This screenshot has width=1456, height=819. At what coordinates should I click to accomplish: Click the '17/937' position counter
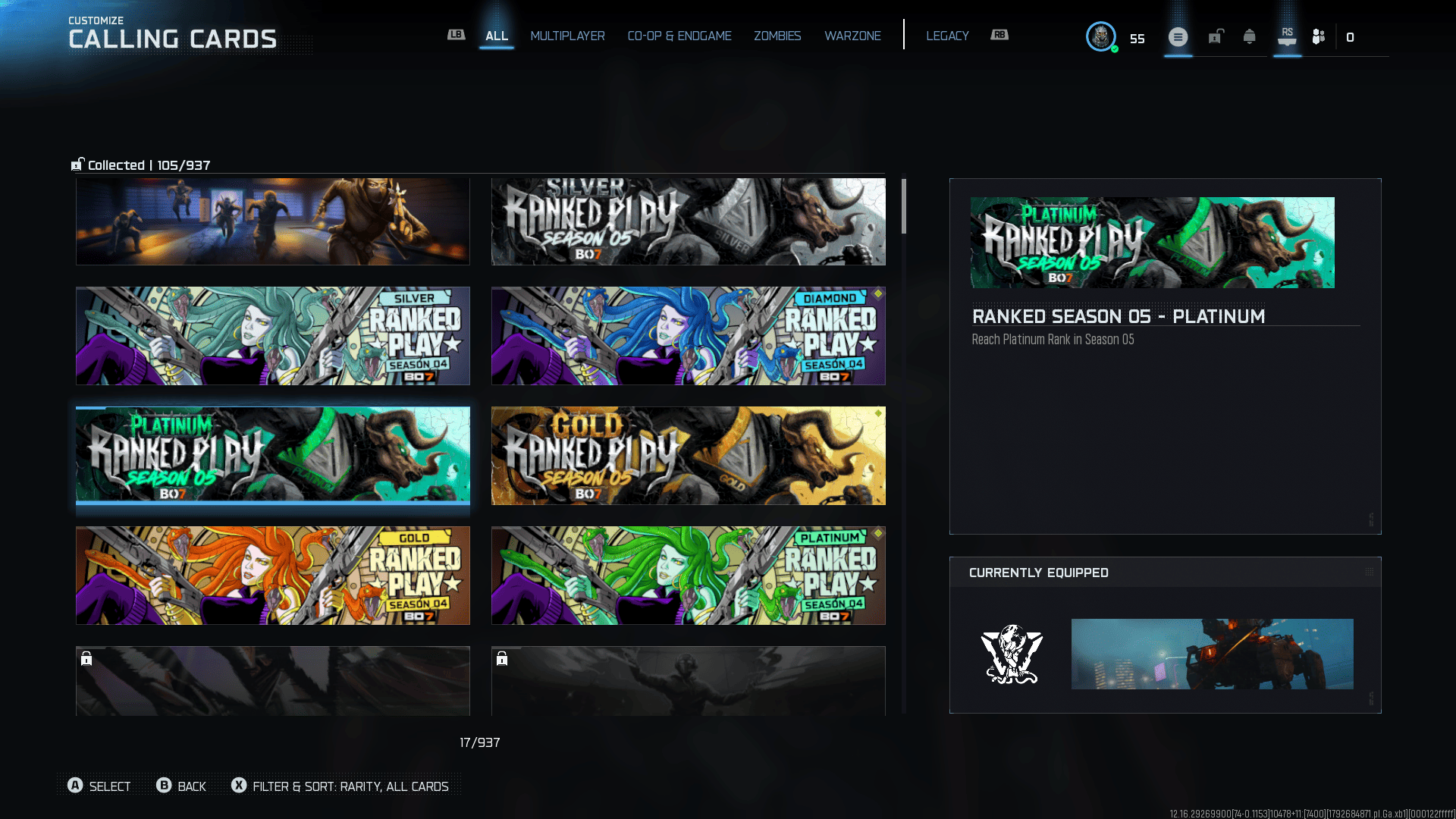(479, 742)
